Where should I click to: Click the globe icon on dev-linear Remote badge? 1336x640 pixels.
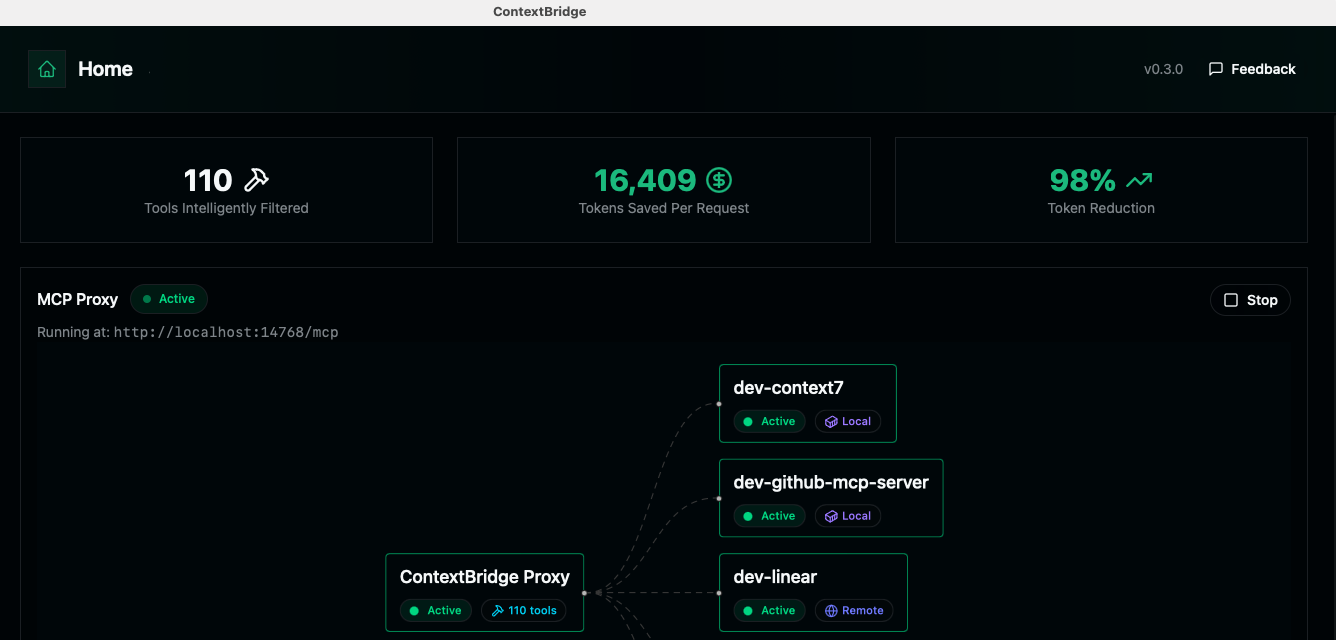(831, 610)
